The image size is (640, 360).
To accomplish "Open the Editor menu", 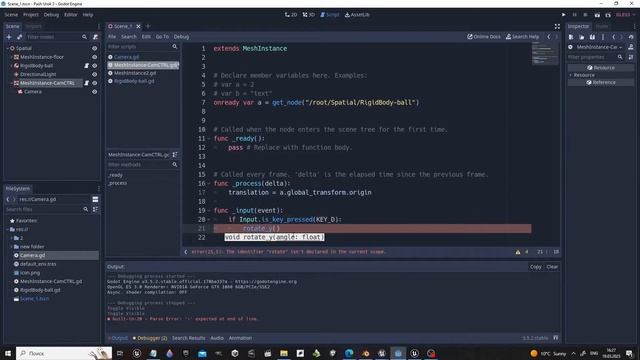I will (x=71, y=15).
